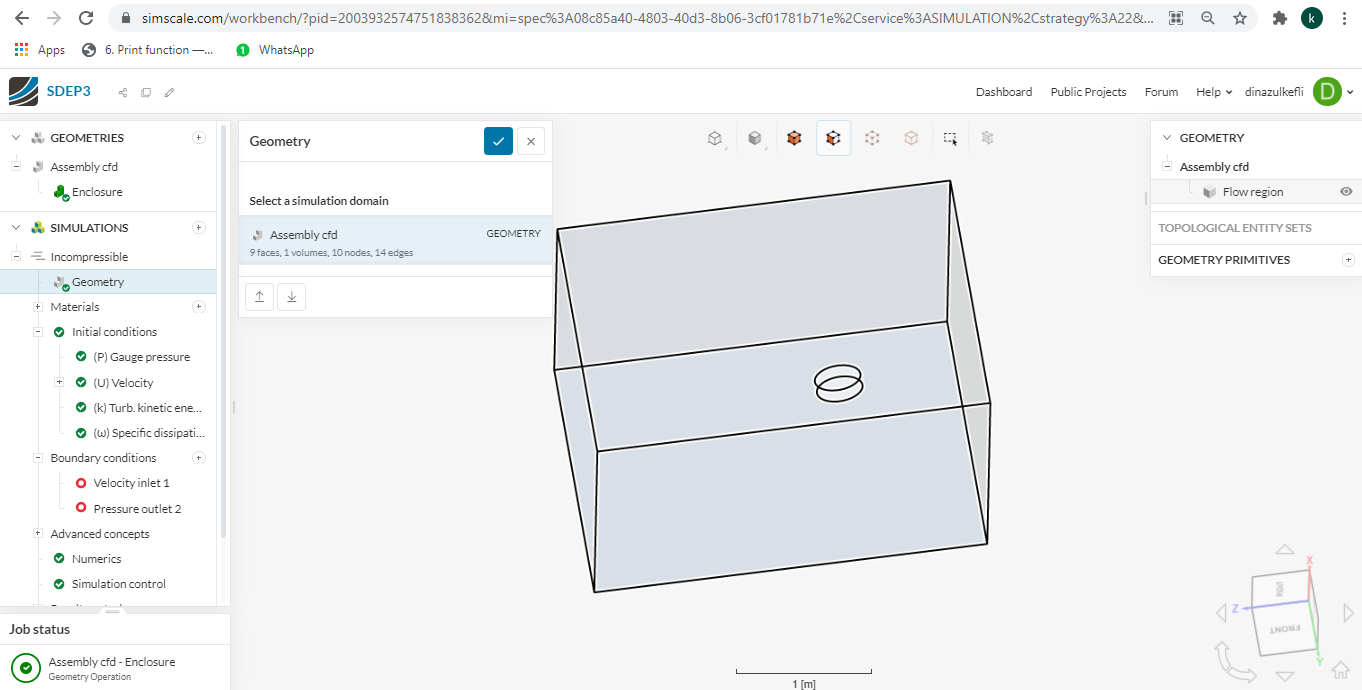Image resolution: width=1362 pixels, height=690 pixels.
Task: Click the grayed-out mesh cube tool
Action: [988, 138]
